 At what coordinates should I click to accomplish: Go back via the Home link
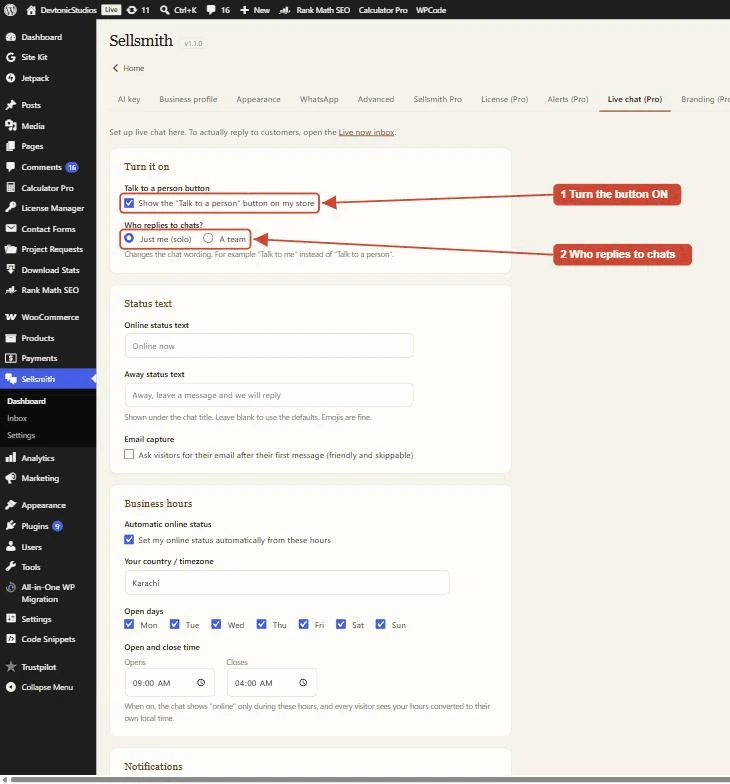(129, 68)
